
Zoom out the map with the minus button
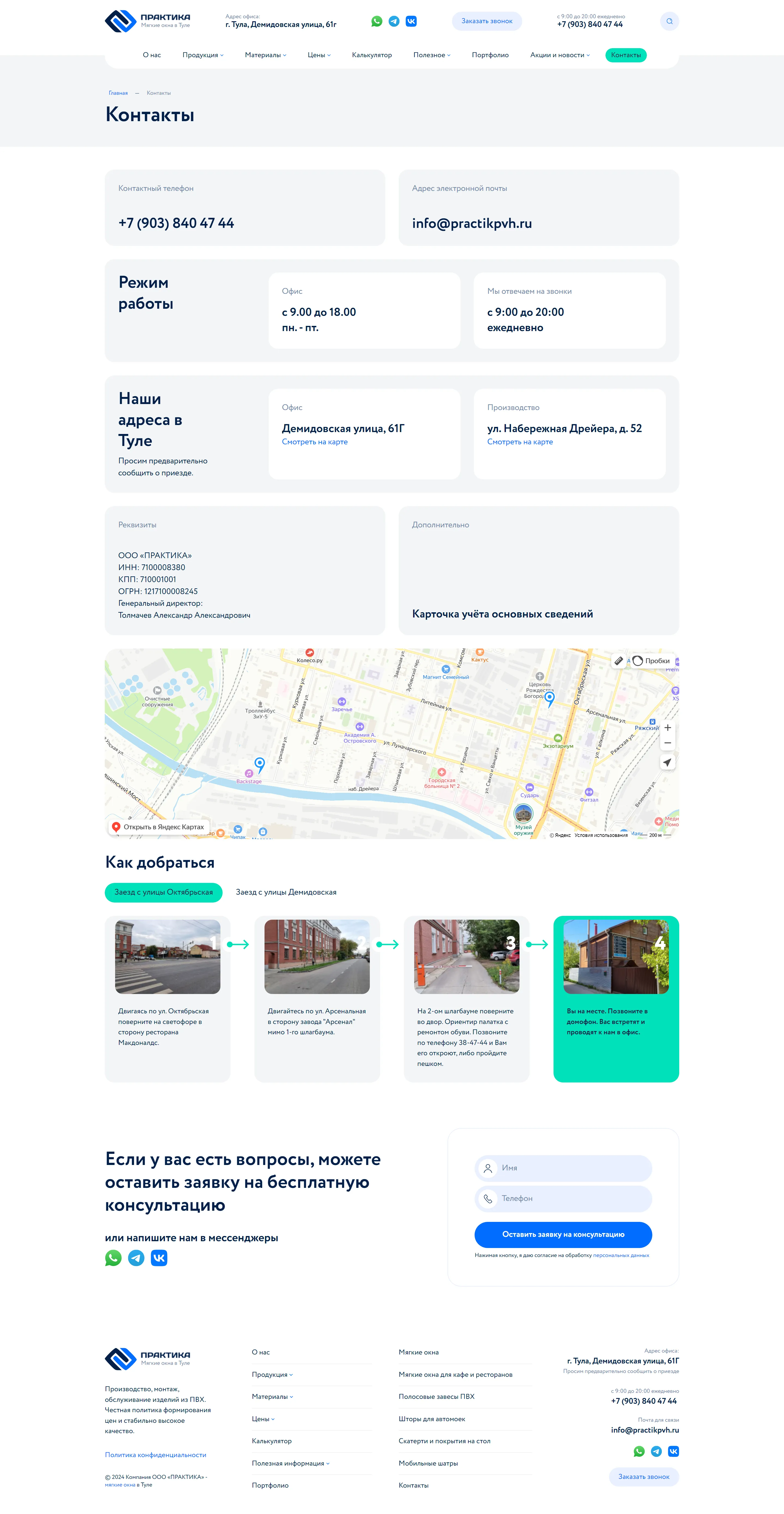coord(667,743)
